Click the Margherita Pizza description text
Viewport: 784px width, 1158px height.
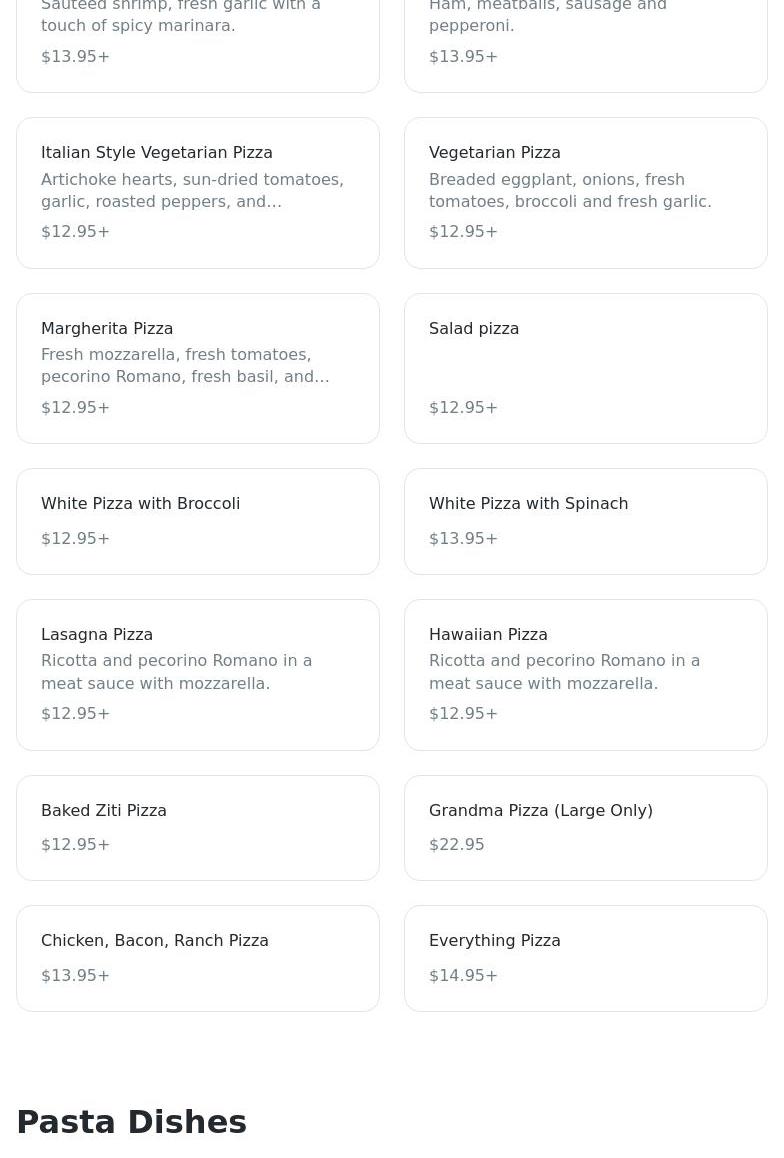[x=185, y=366]
